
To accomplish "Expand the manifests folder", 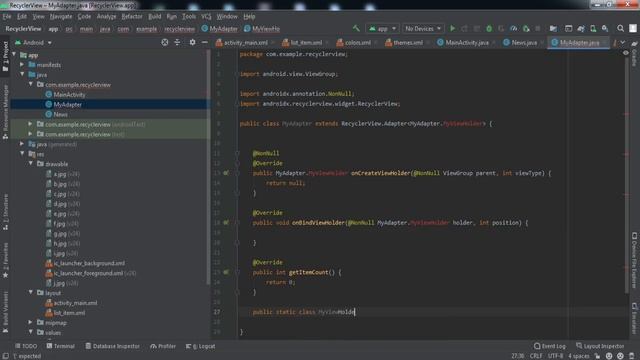I will coord(22,64).
